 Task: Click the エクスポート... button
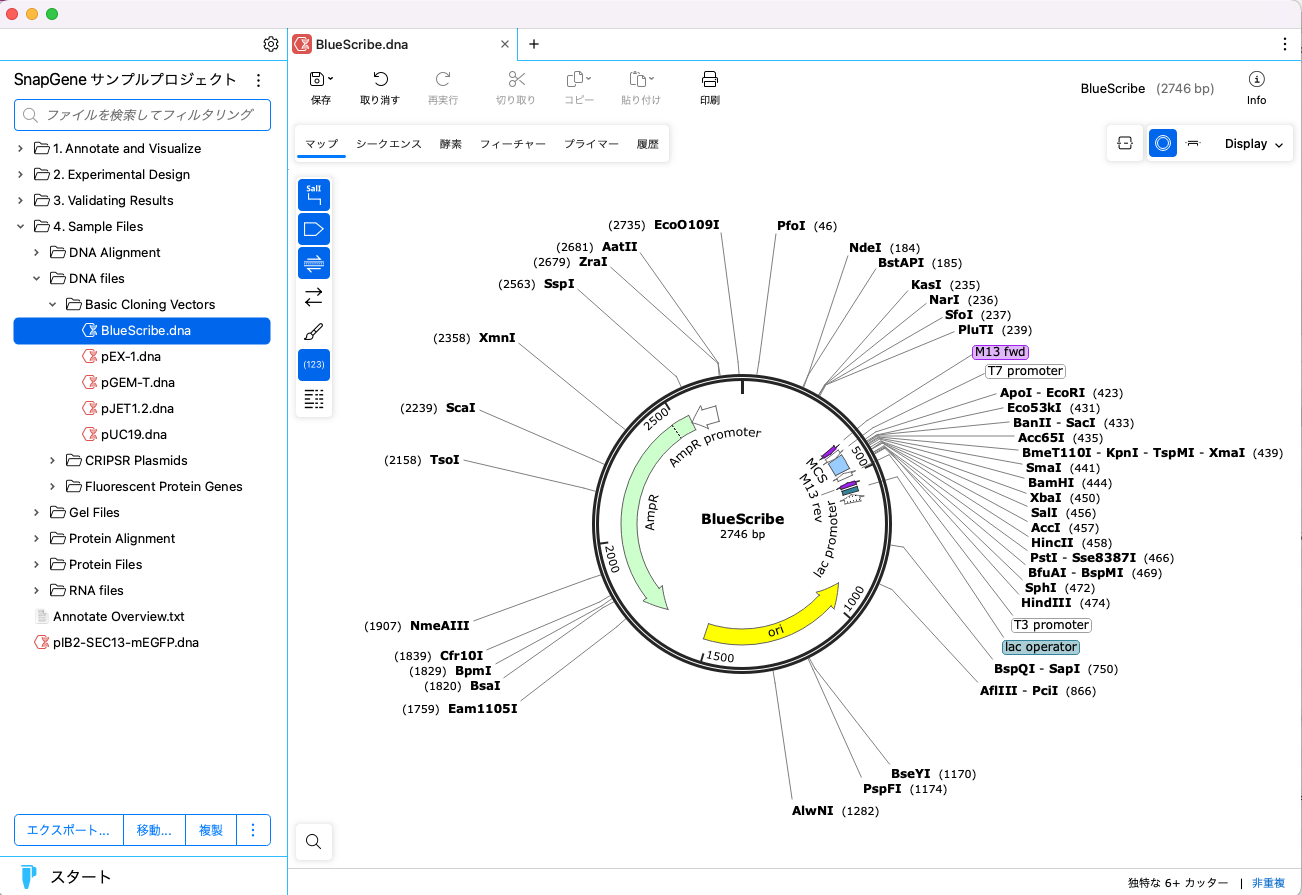point(68,830)
